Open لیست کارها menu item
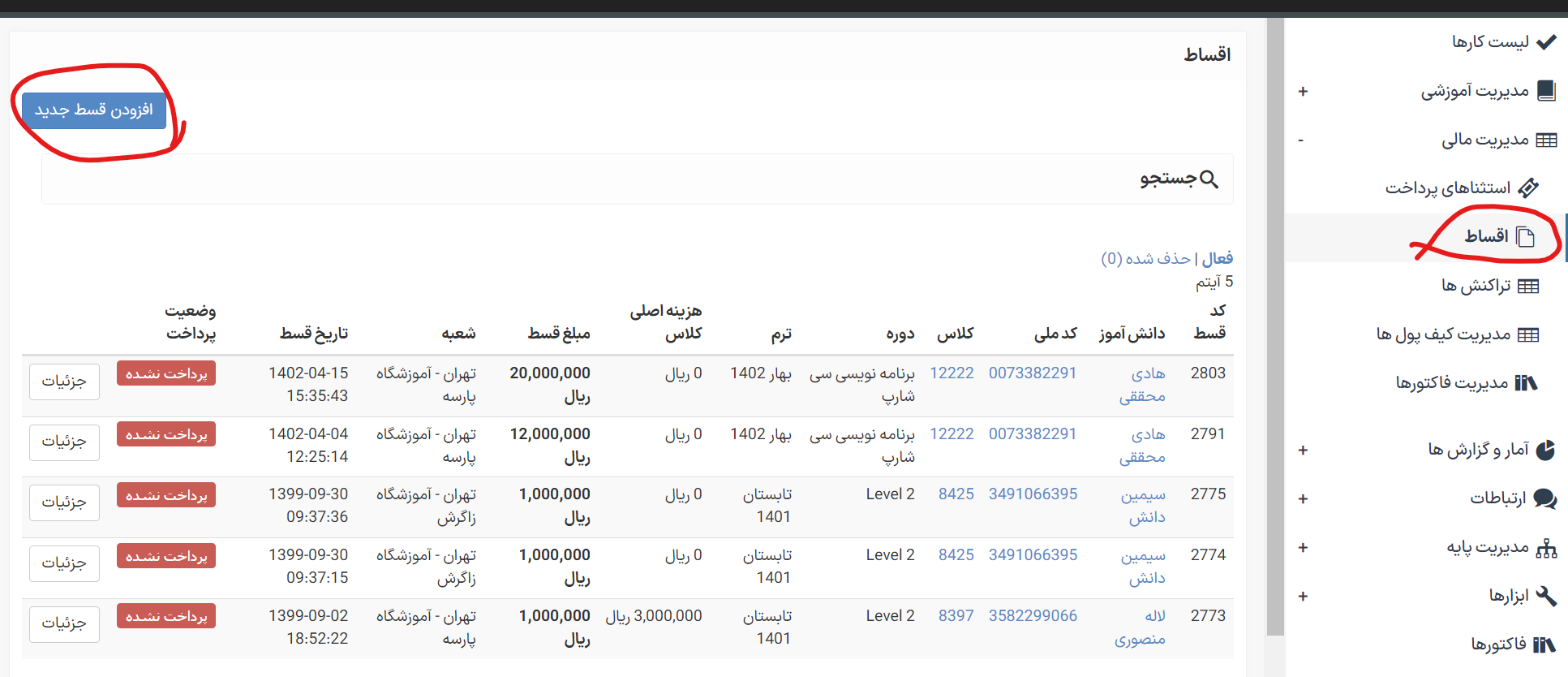The image size is (1568, 677). (1490, 41)
